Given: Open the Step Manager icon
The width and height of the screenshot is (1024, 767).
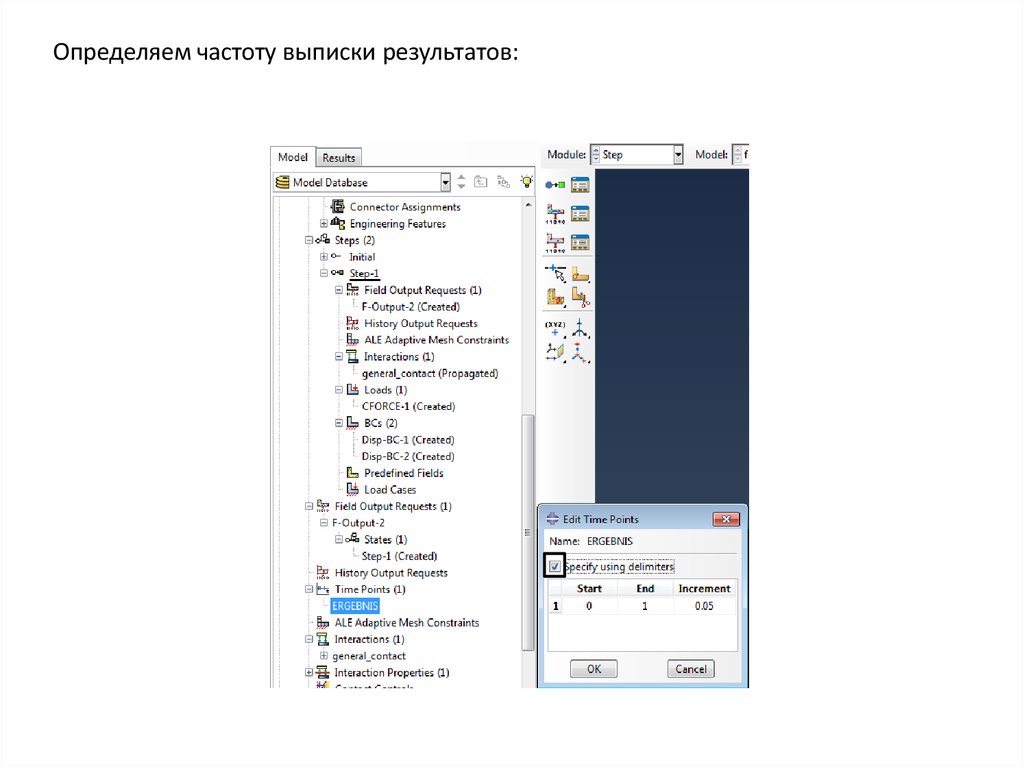Looking at the screenshot, I should tap(580, 185).
